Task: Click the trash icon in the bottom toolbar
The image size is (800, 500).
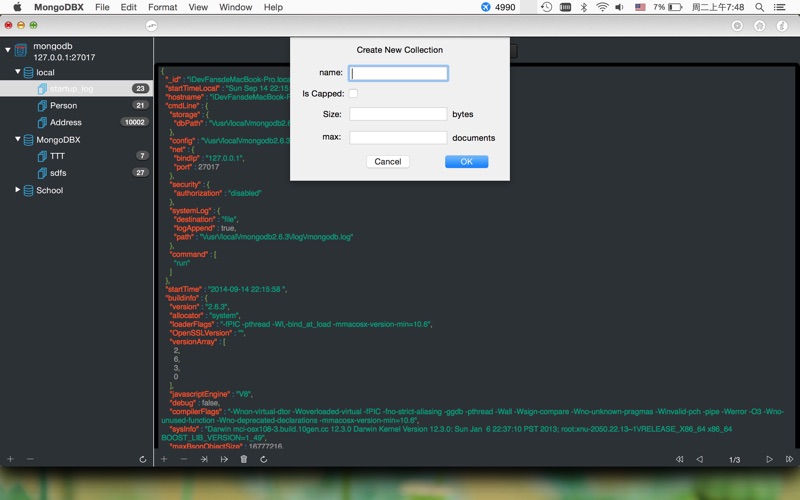Action: [244, 459]
